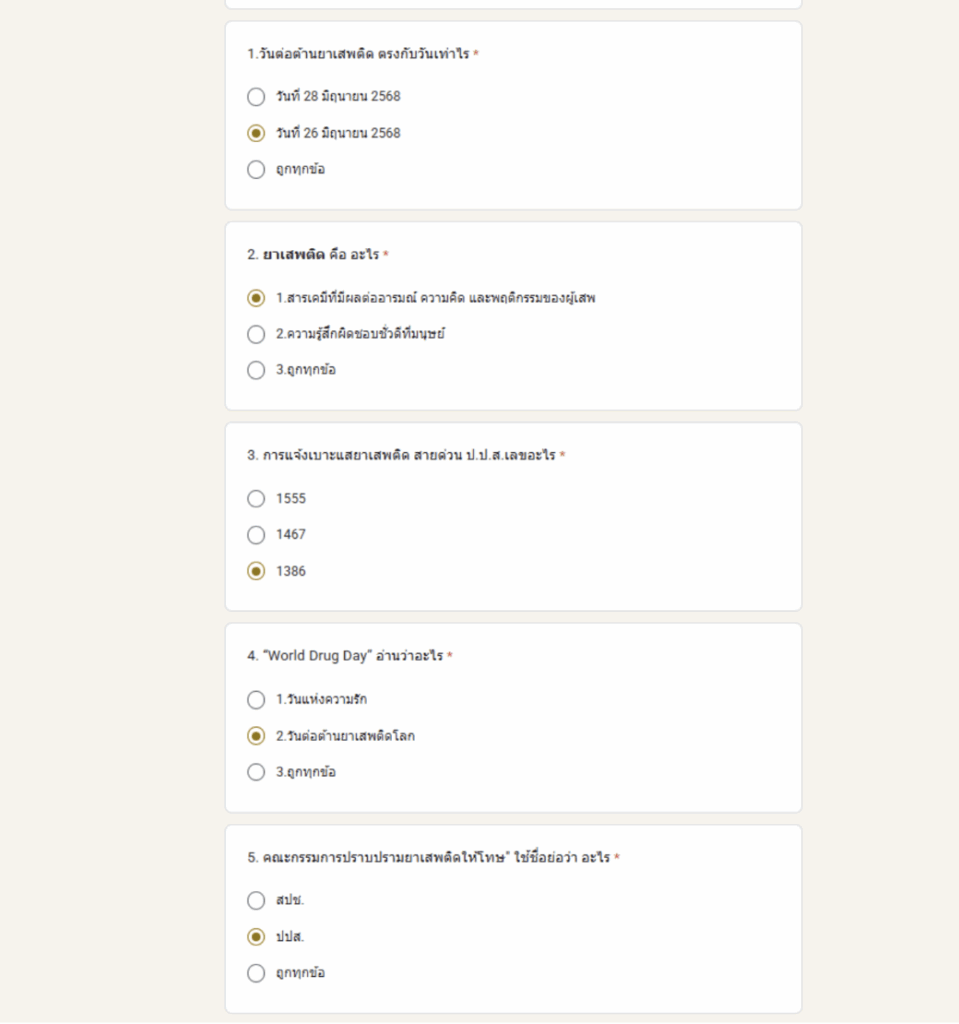Click question 4 title about World Drug Day
The width and height of the screenshot is (959, 1024).
pos(345,656)
